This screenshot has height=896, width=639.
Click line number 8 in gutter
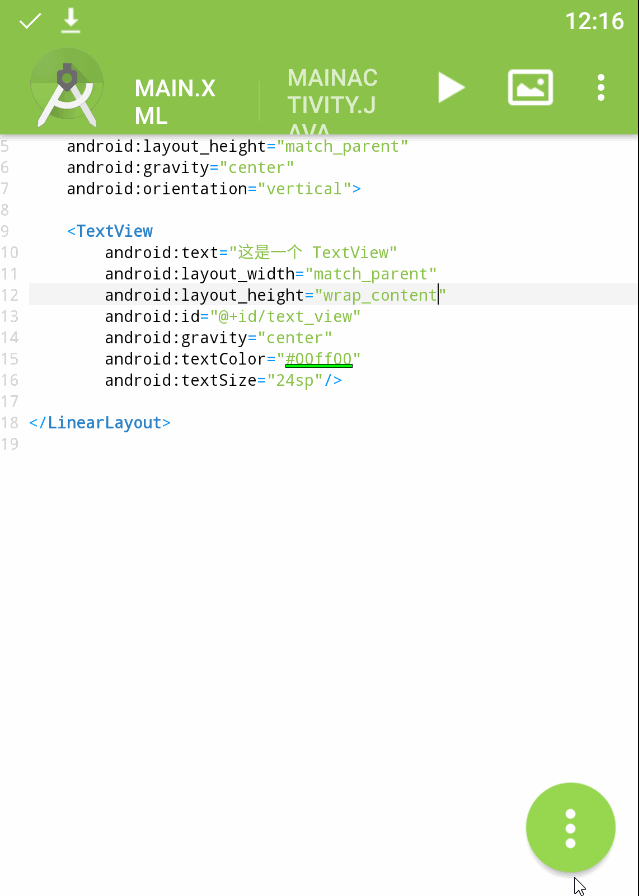(x=5, y=210)
